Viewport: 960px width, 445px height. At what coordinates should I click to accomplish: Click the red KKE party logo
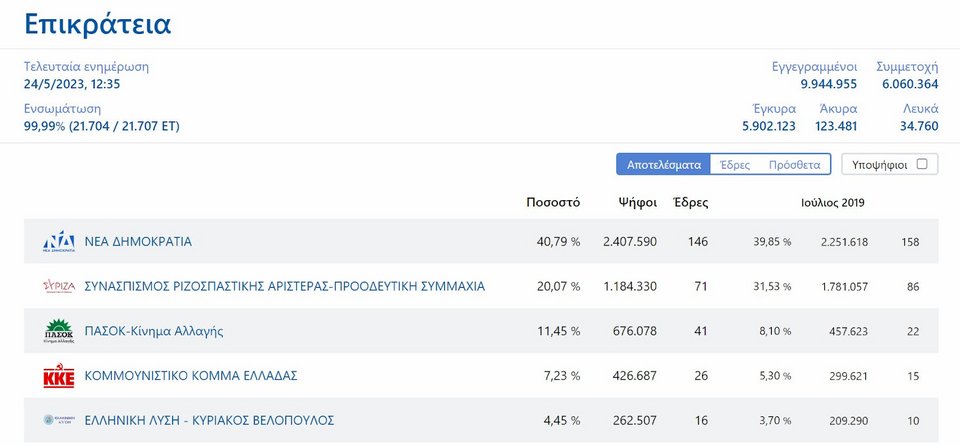tap(59, 376)
